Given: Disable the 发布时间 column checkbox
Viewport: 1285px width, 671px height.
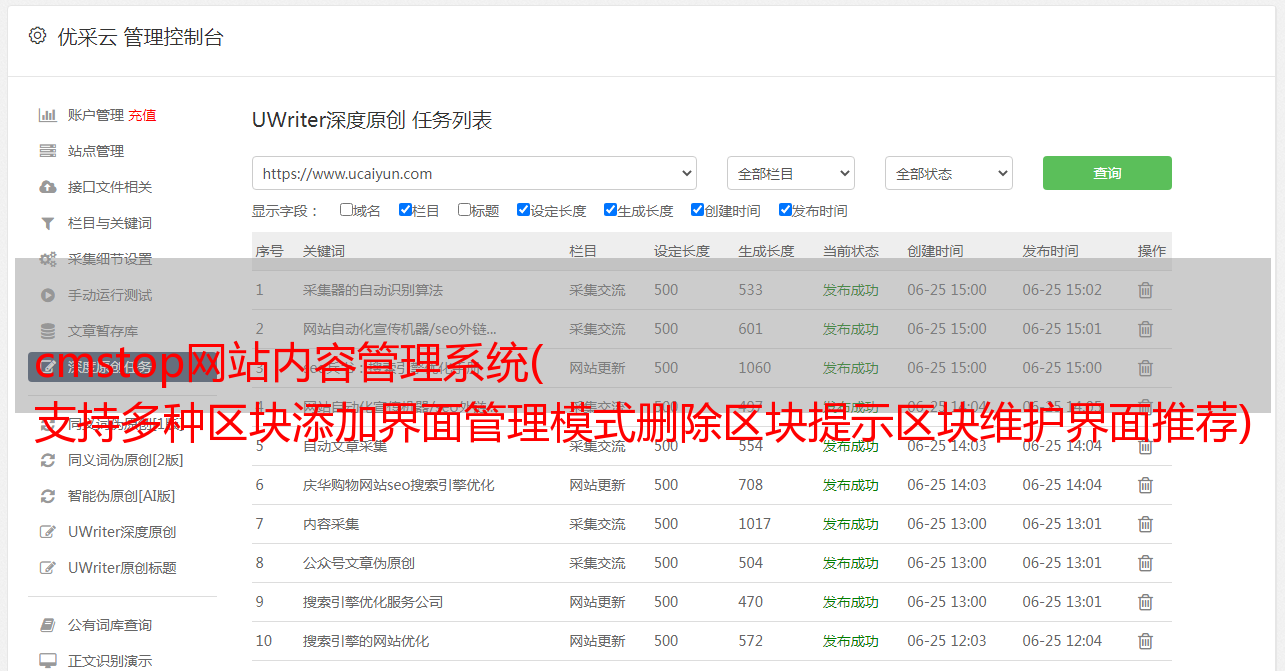Looking at the screenshot, I should (x=785, y=210).
